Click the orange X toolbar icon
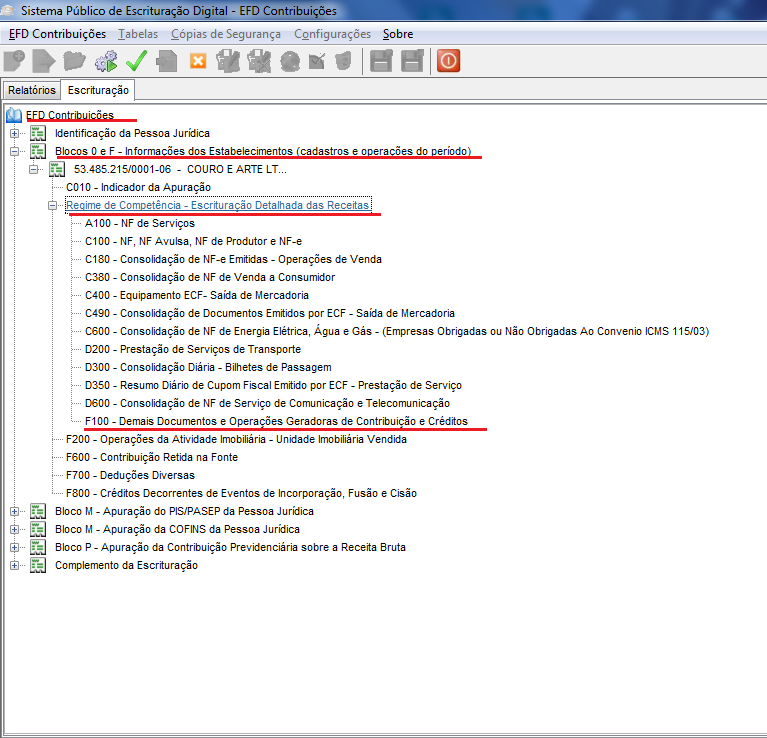Viewport: 767px width, 738px height. (198, 61)
